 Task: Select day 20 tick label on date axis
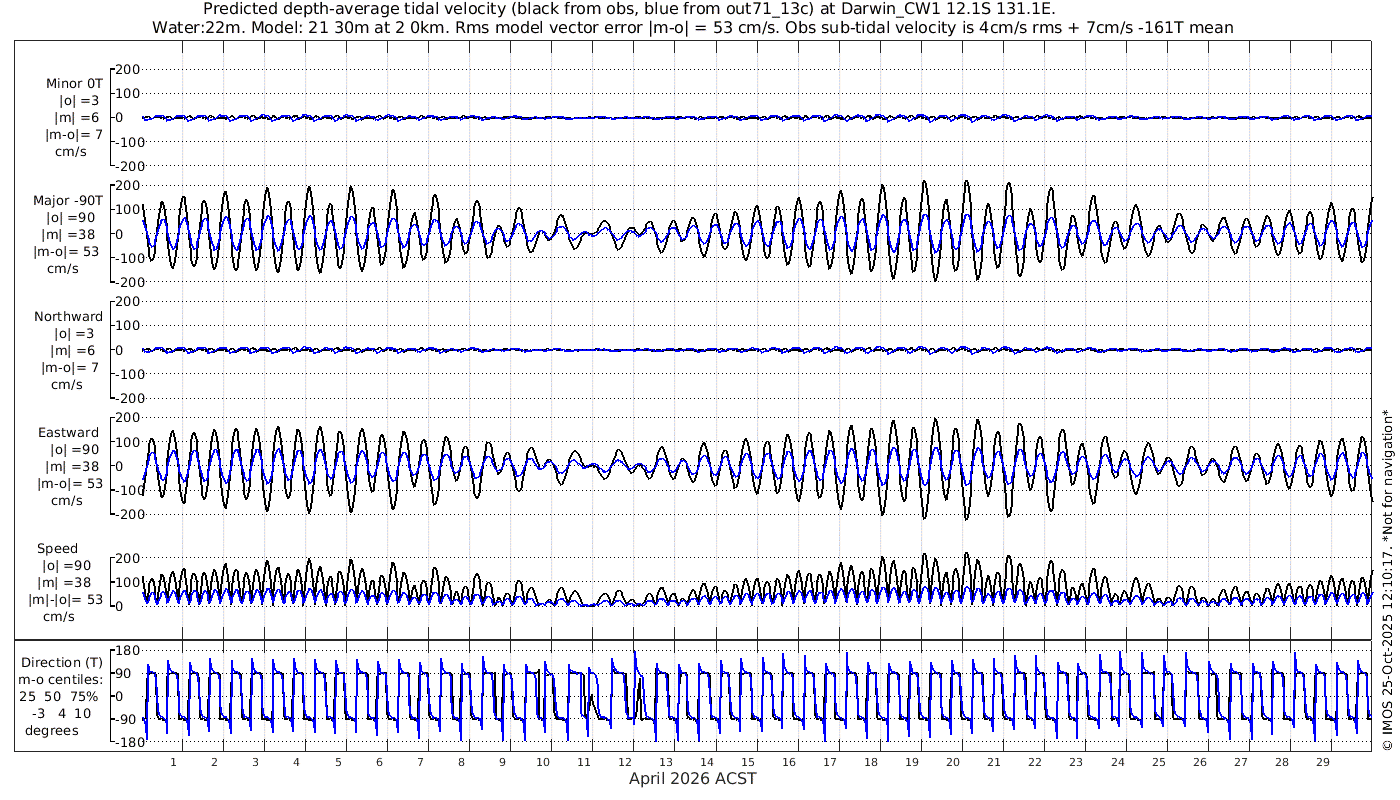pyautogui.click(x=953, y=762)
